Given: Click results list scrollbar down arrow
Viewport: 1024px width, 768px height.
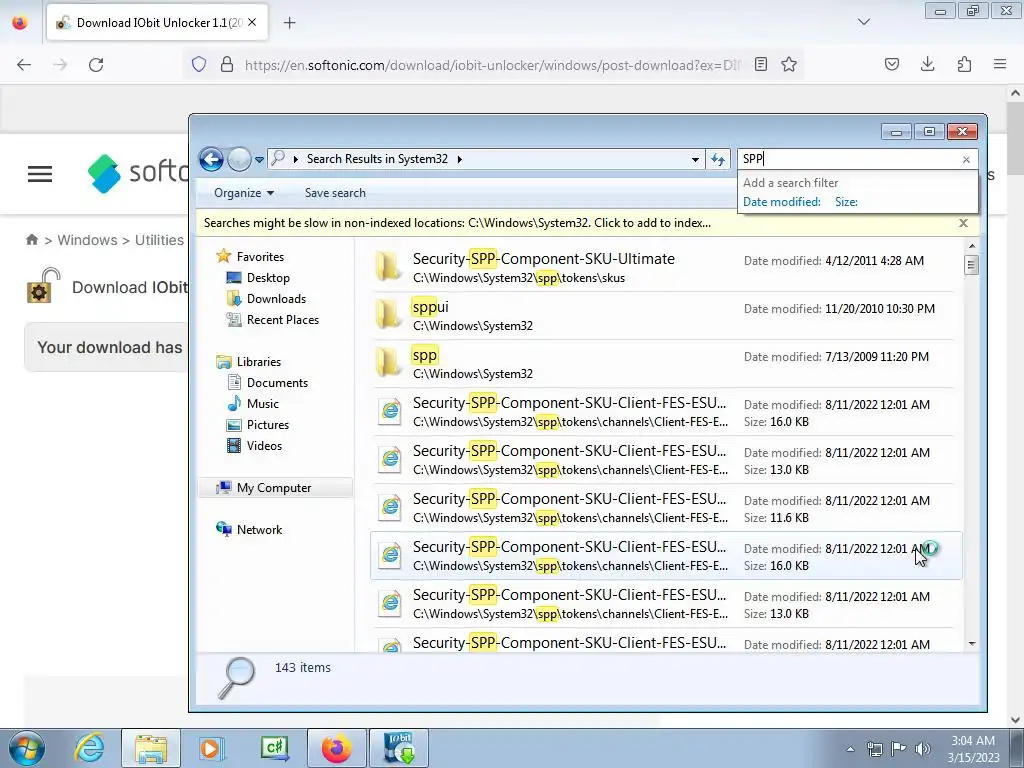Looking at the screenshot, I should (972, 644).
